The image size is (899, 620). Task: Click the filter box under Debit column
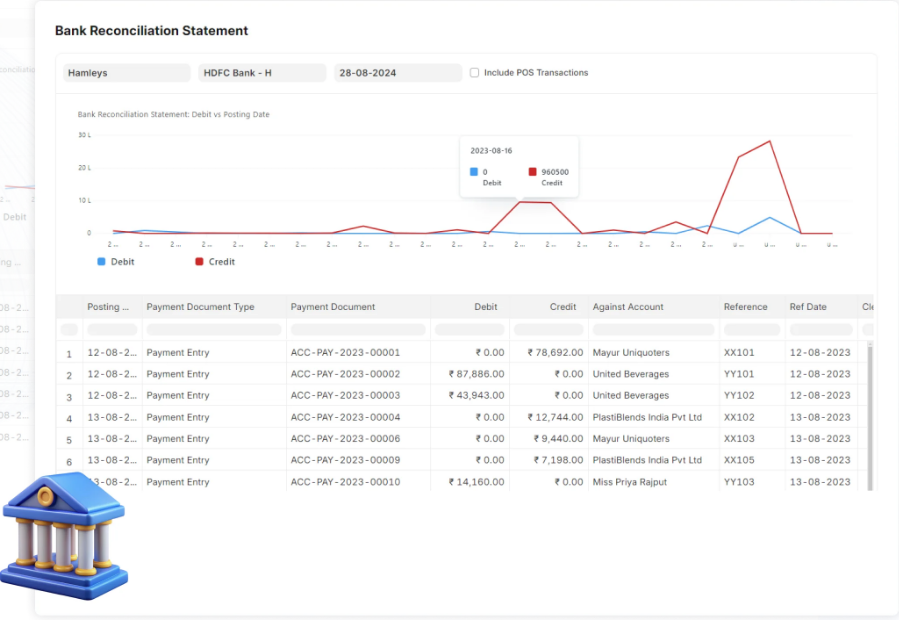(469, 330)
